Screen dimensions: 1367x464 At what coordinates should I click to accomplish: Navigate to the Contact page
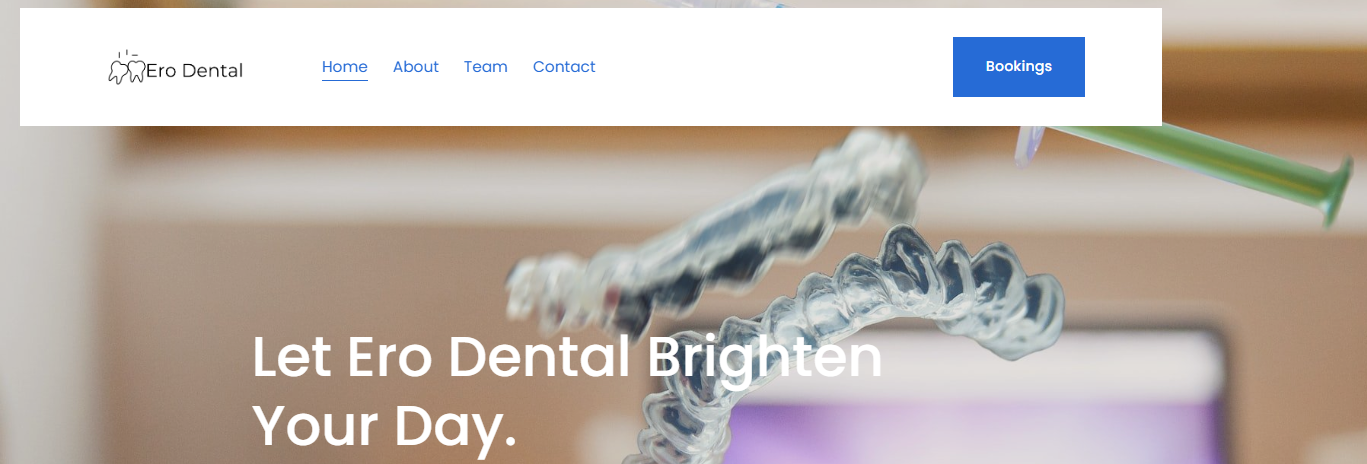[564, 67]
